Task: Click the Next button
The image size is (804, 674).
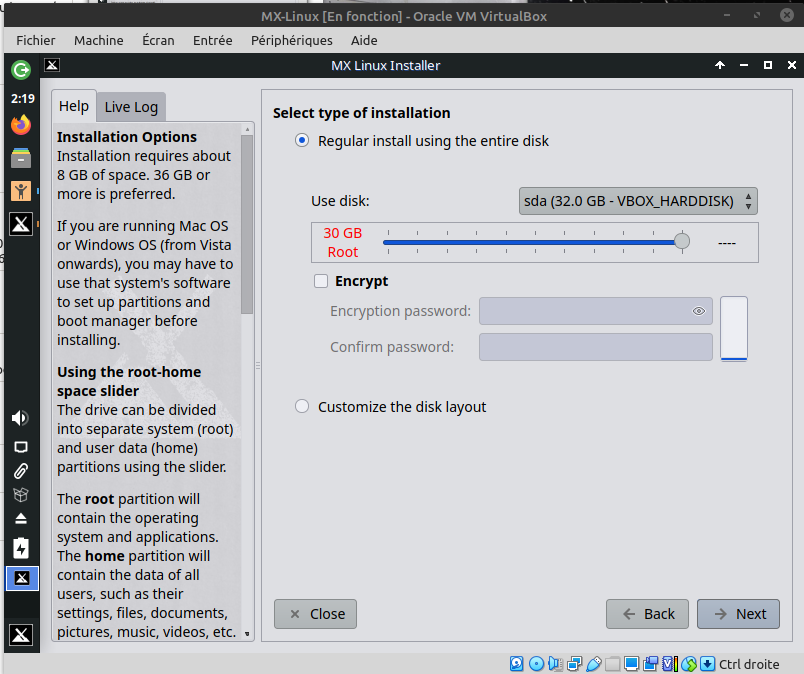Action: pos(739,614)
